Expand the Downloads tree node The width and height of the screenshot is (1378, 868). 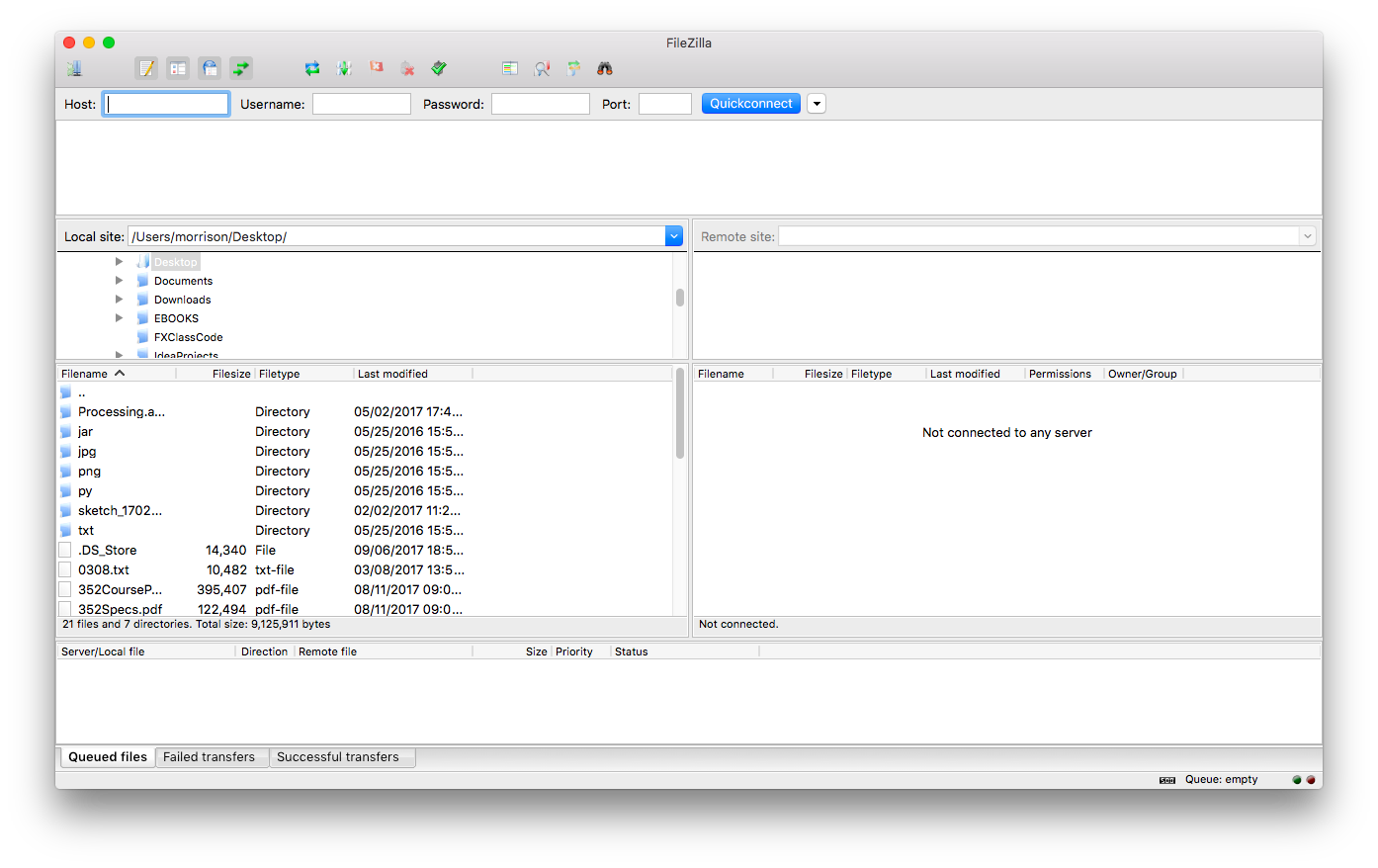tap(119, 300)
